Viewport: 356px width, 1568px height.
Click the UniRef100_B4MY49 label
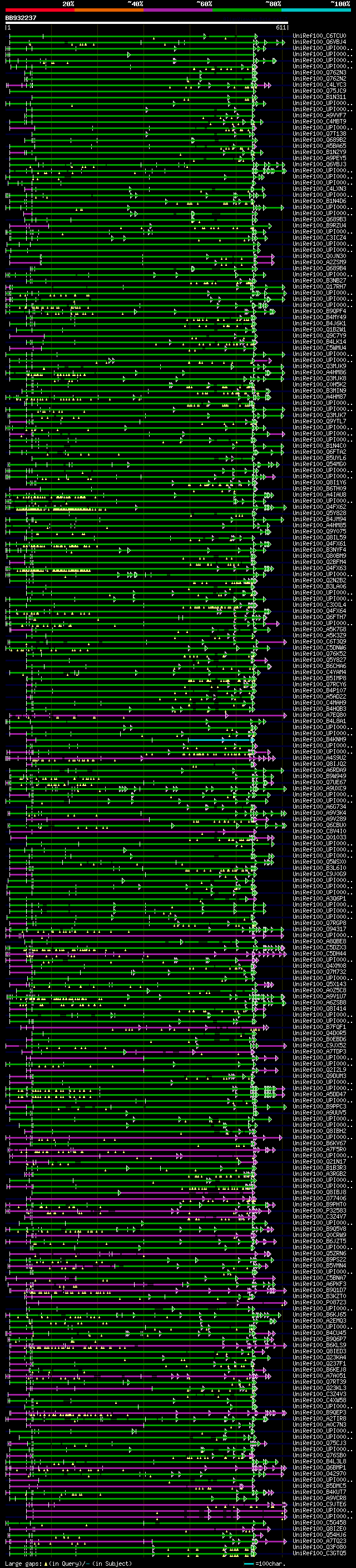[319, 317]
